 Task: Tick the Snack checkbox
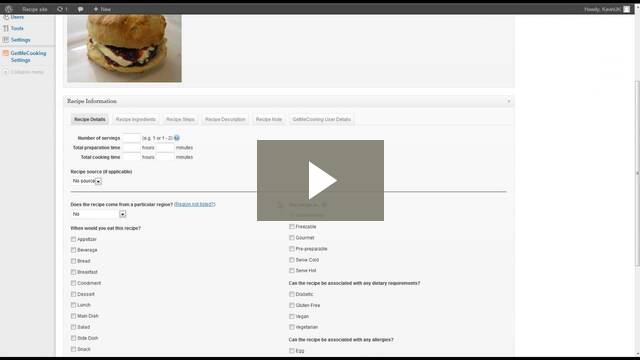(73, 349)
